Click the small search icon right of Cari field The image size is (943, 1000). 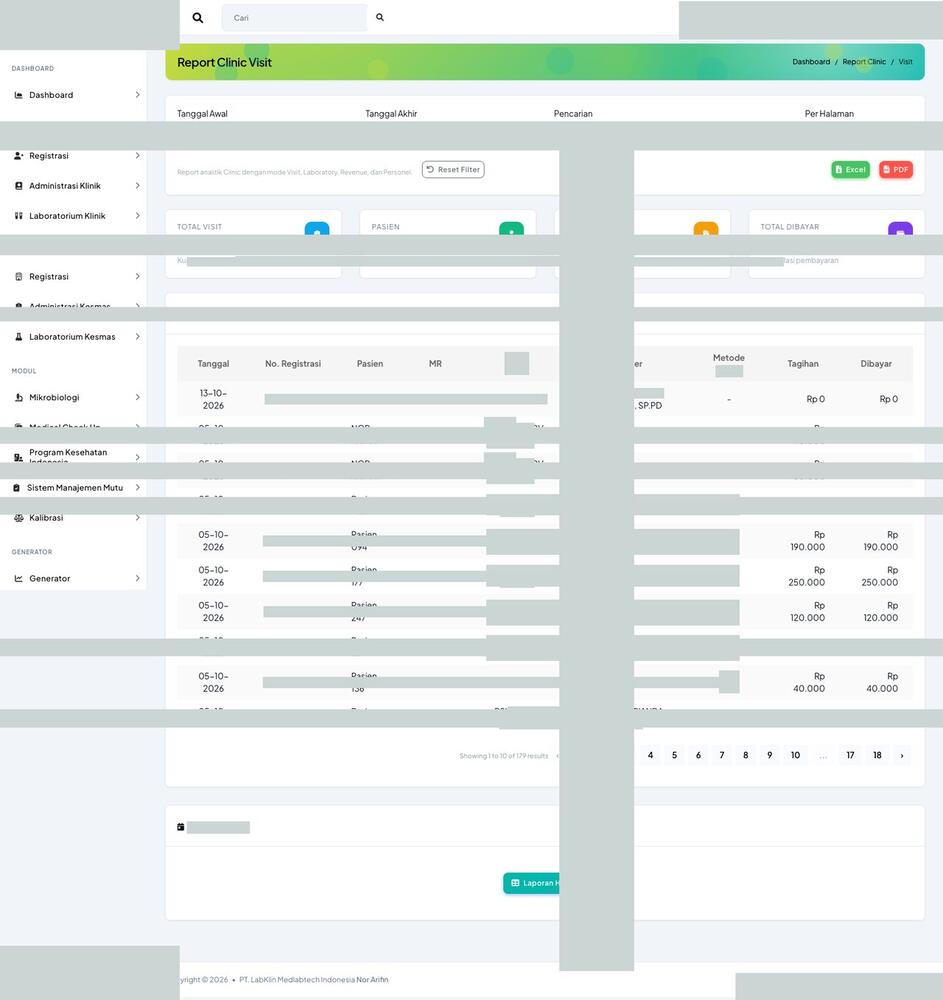380,17
